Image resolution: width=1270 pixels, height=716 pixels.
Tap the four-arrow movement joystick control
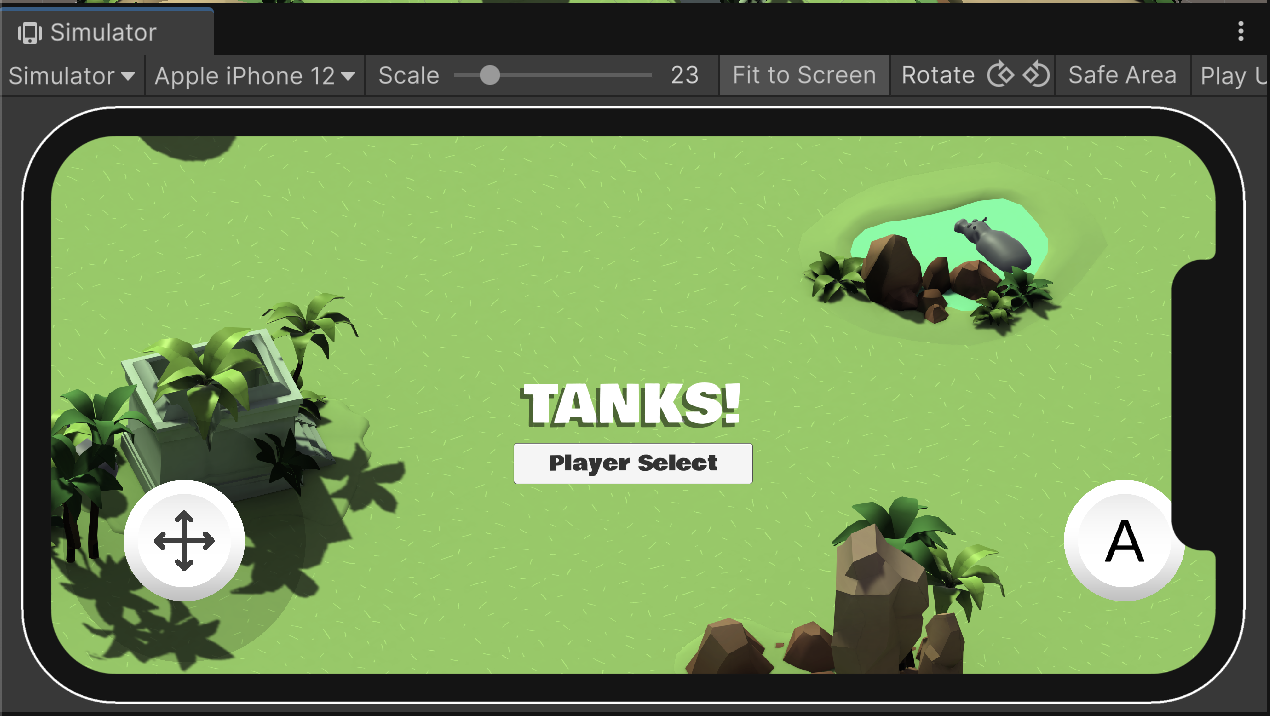pos(183,541)
